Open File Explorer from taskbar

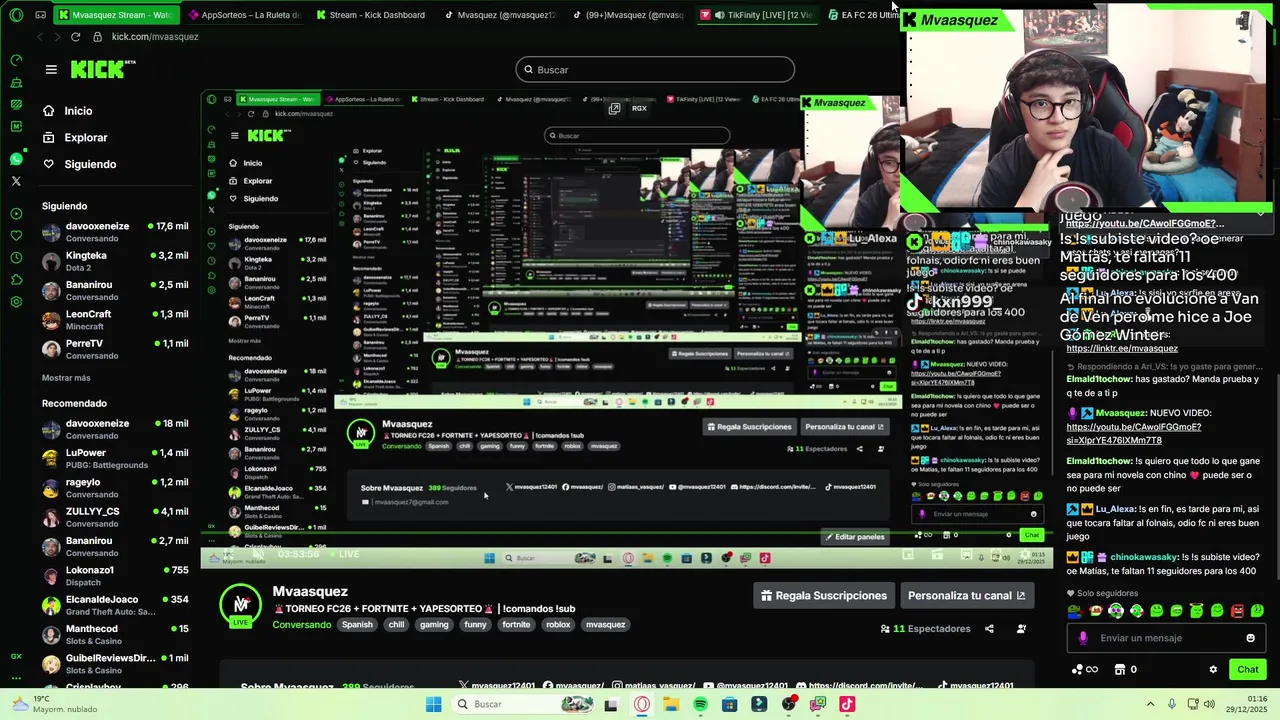click(x=671, y=704)
